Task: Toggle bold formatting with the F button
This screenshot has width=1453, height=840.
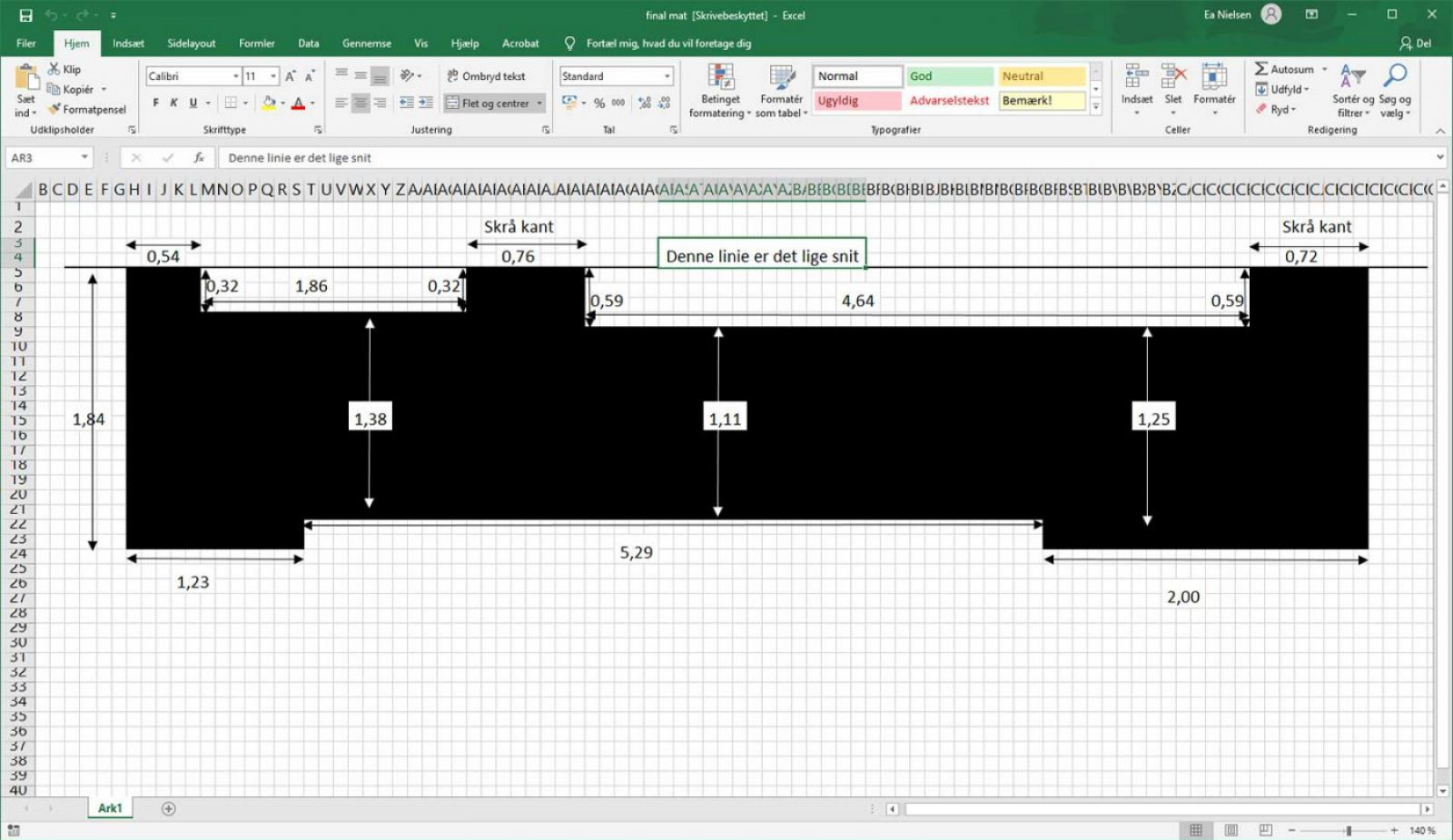Action: pos(156,103)
